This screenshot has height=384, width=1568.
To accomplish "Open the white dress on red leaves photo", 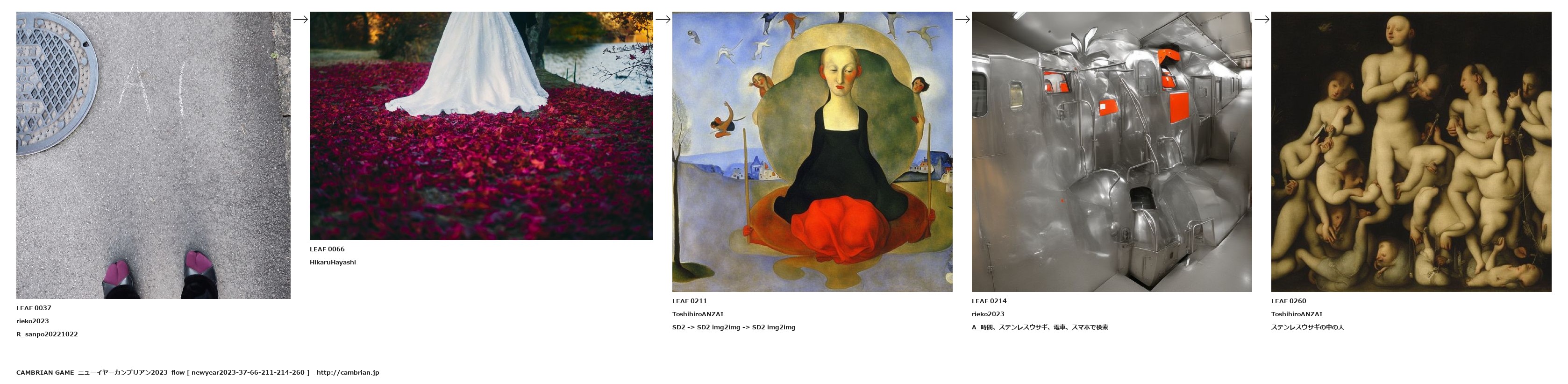I will (x=482, y=125).
